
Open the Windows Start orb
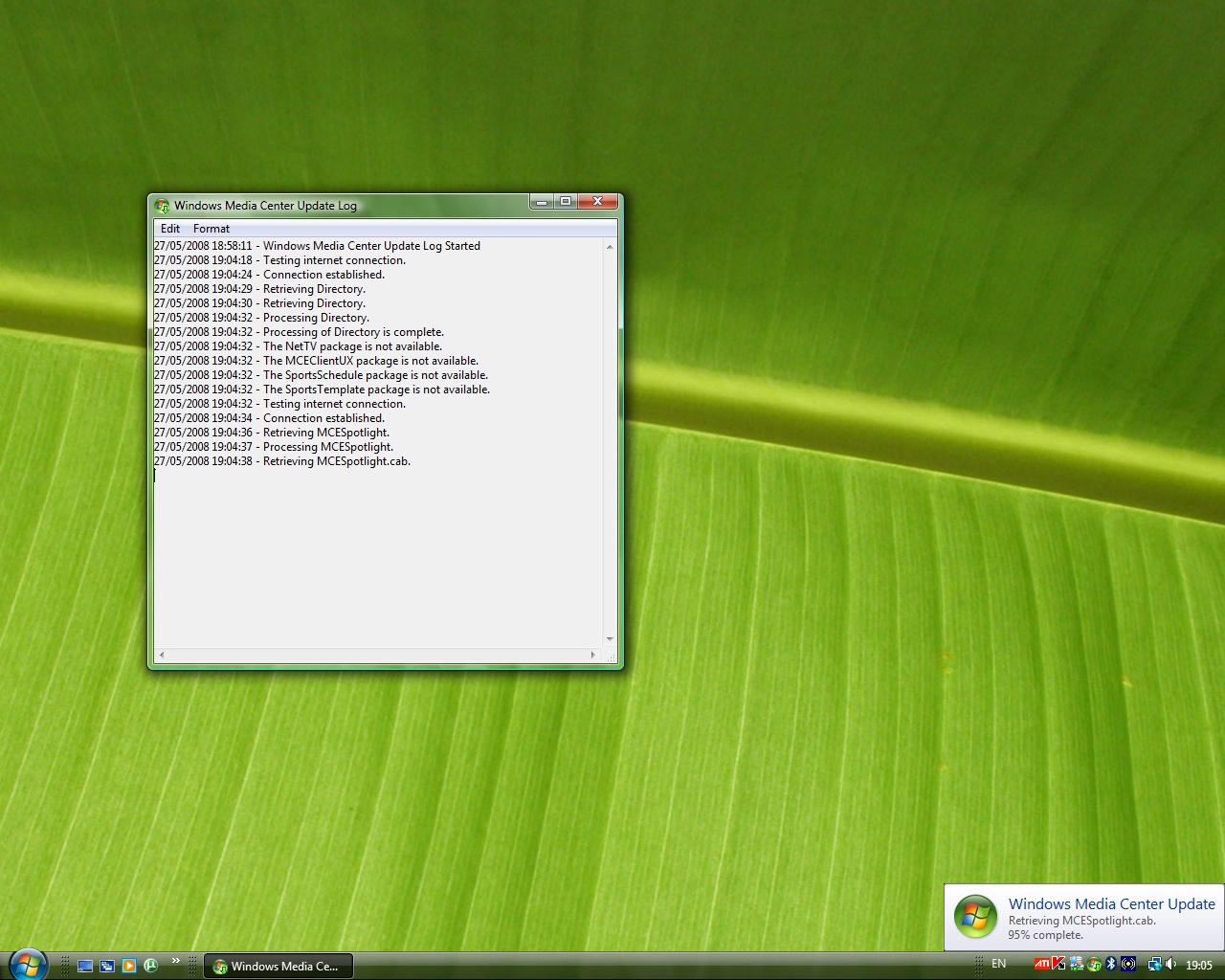pos(27,964)
